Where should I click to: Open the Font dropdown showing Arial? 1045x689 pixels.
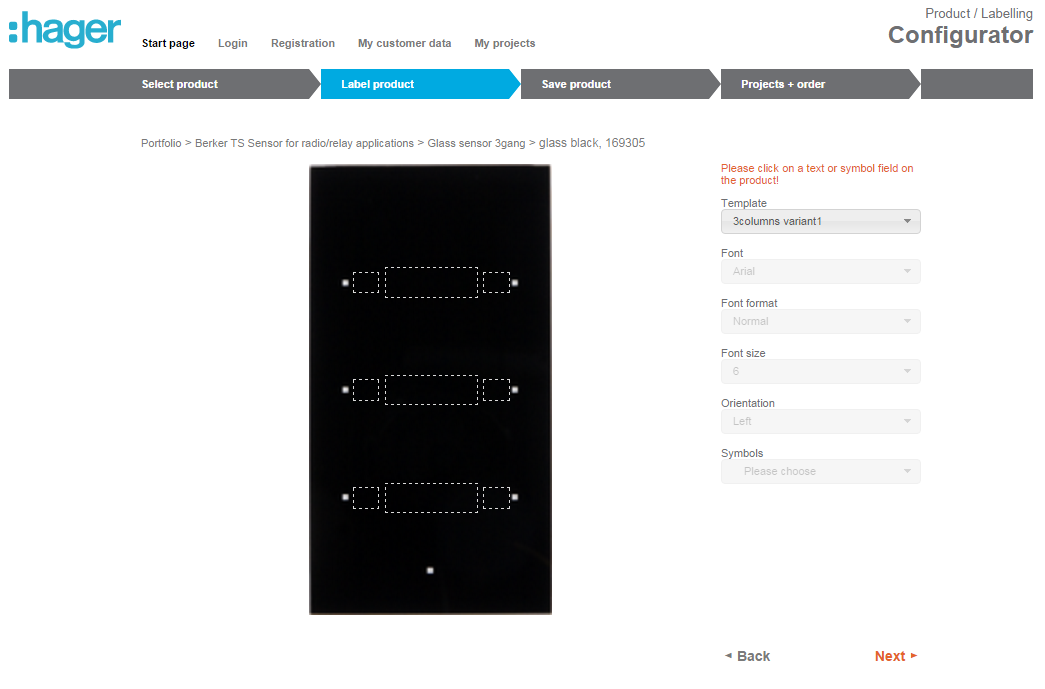click(820, 271)
